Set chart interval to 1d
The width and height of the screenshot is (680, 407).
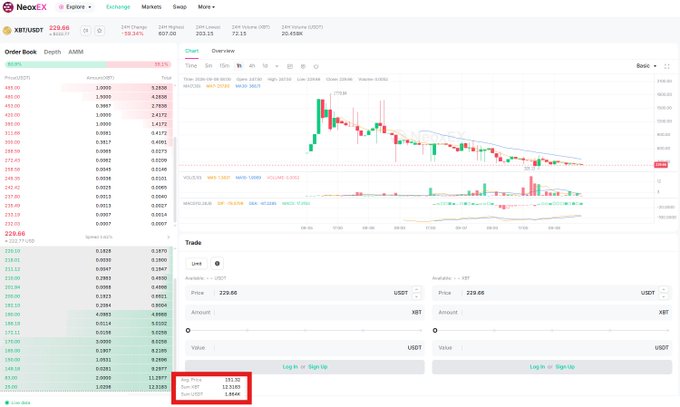point(265,66)
